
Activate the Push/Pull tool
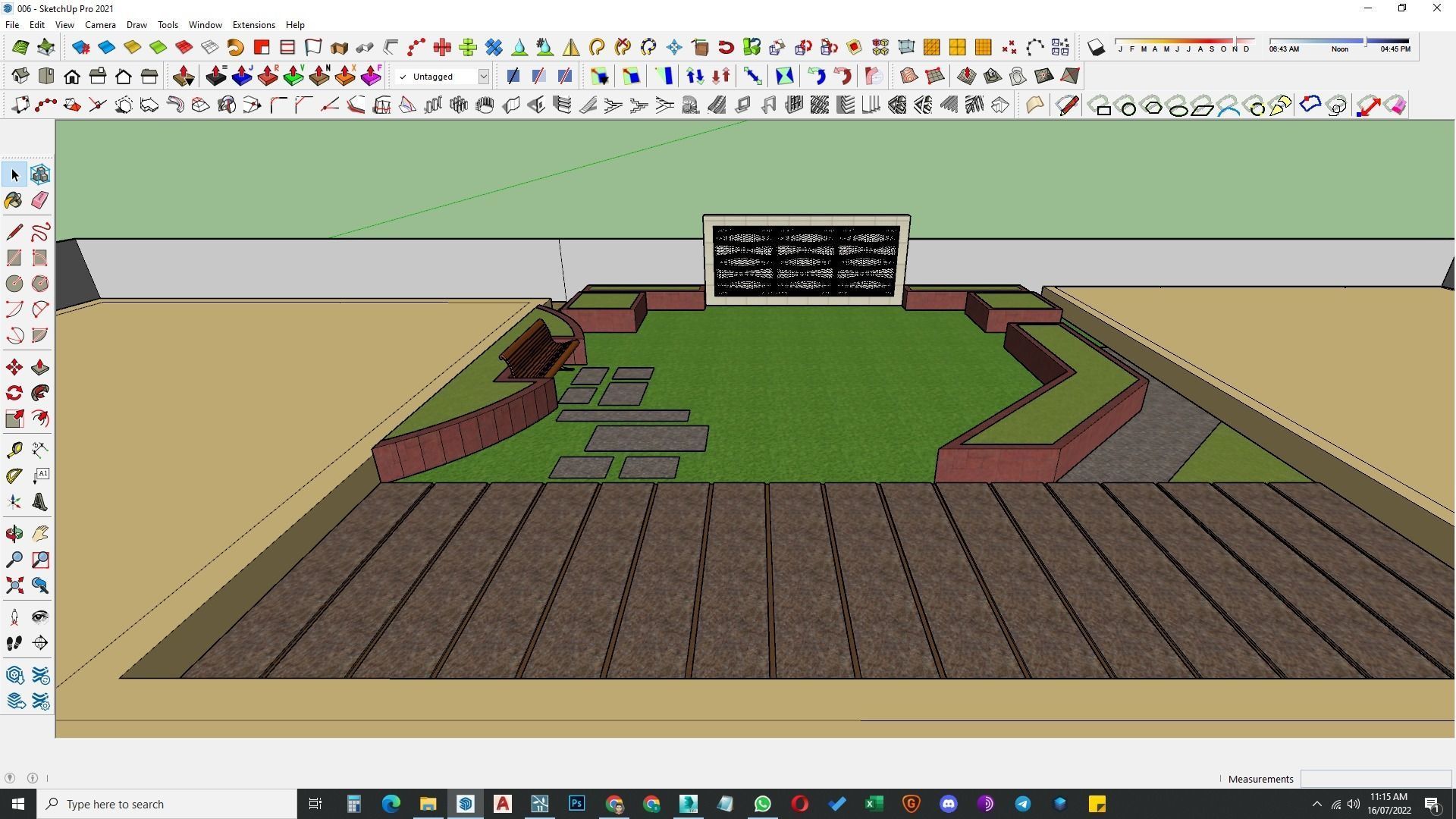(x=40, y=368)
